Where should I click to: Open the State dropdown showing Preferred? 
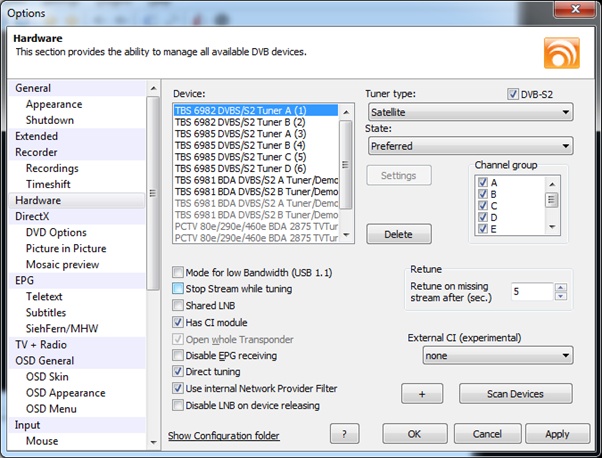(470, 146)
